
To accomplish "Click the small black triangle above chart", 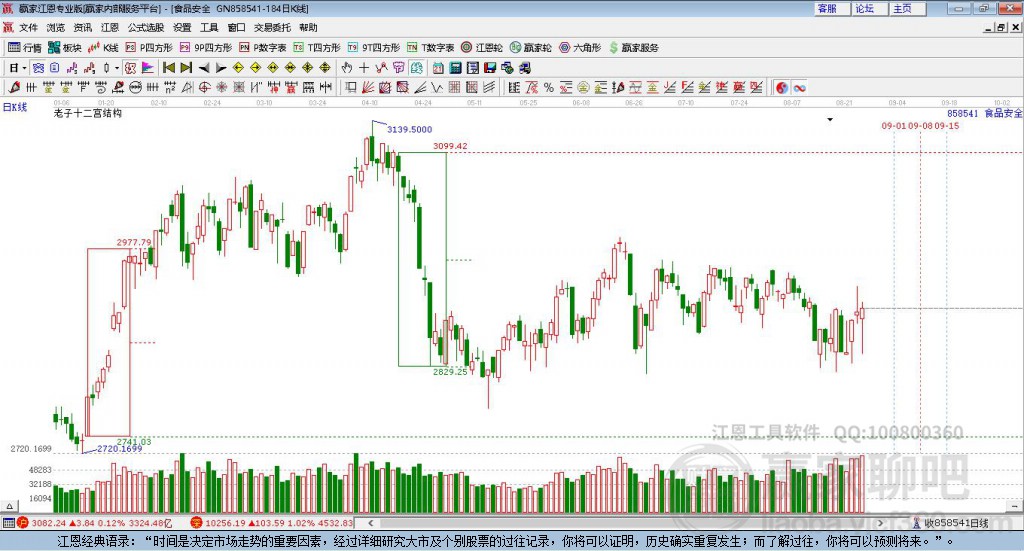I will tap(830, 119).
